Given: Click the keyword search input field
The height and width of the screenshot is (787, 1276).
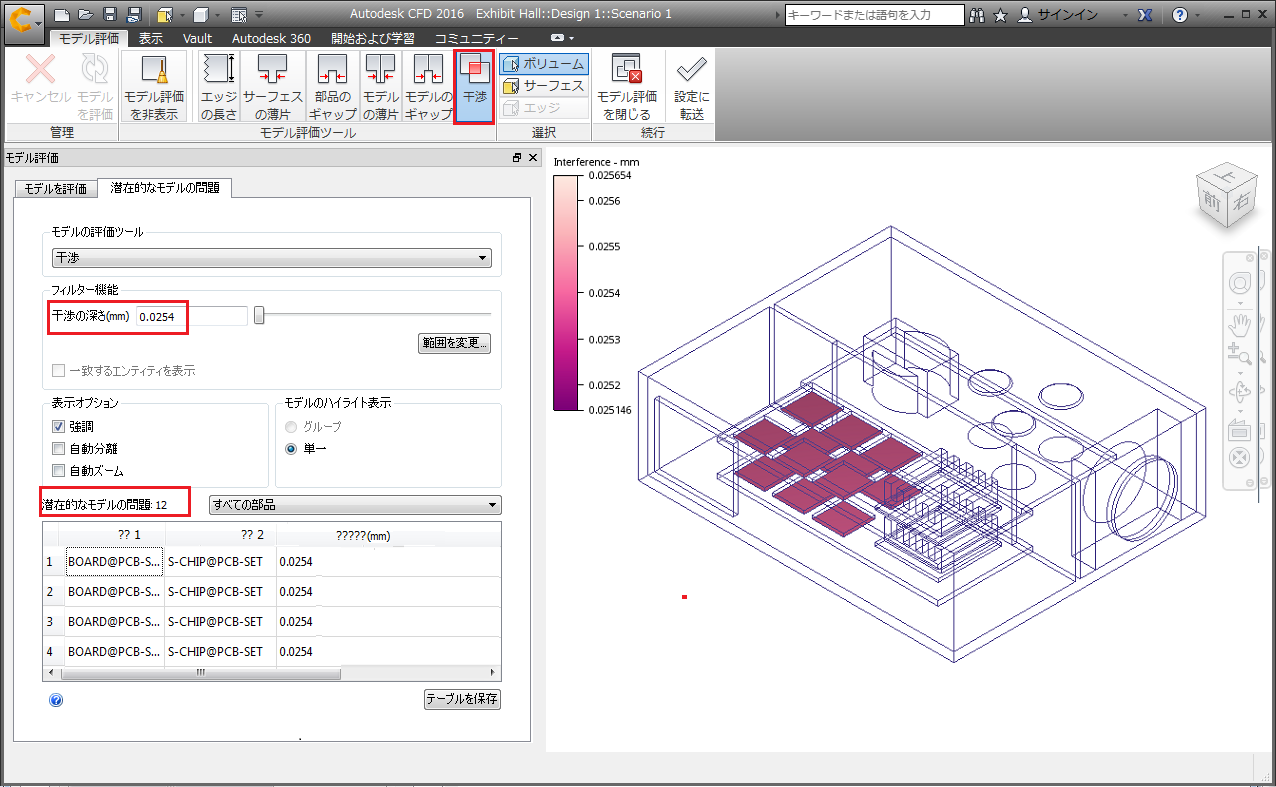Looking at the screenshot, I should point(874,15).
